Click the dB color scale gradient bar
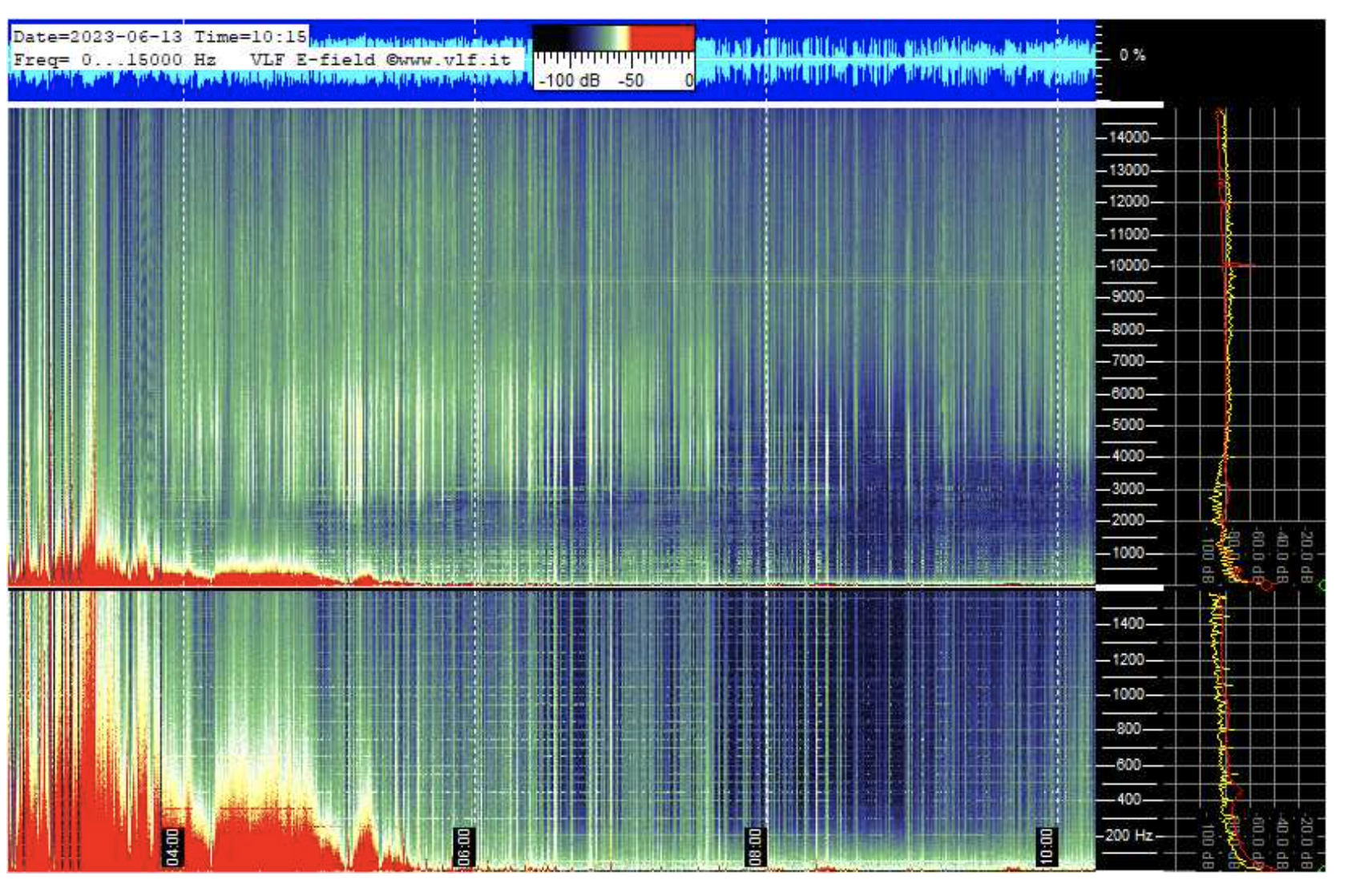1348x896 pixels. (x=613, y=38)
